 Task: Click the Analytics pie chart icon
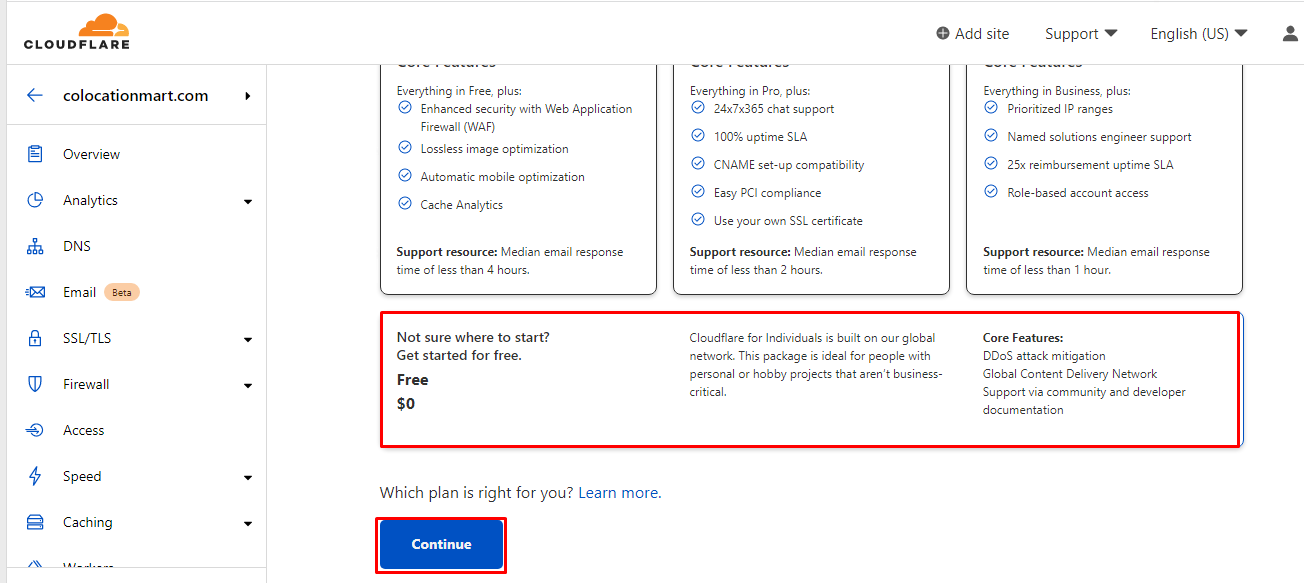point(35,200)
